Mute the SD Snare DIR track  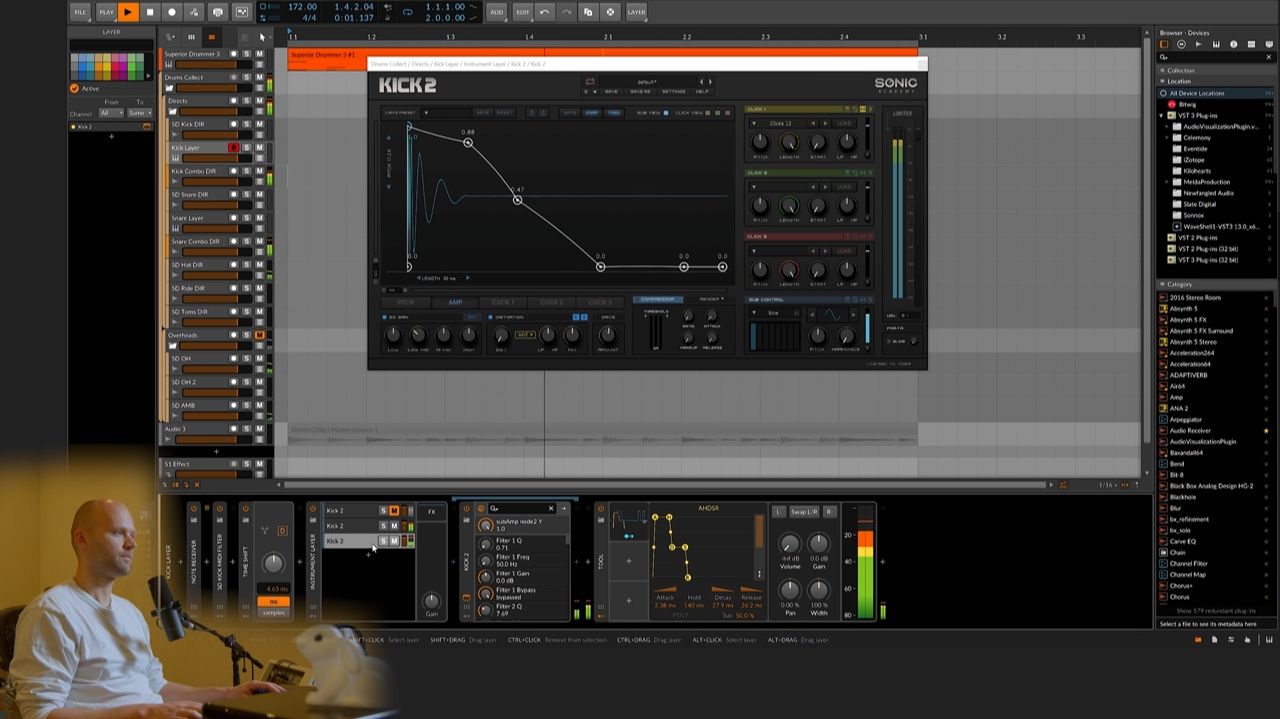point(259,194)
